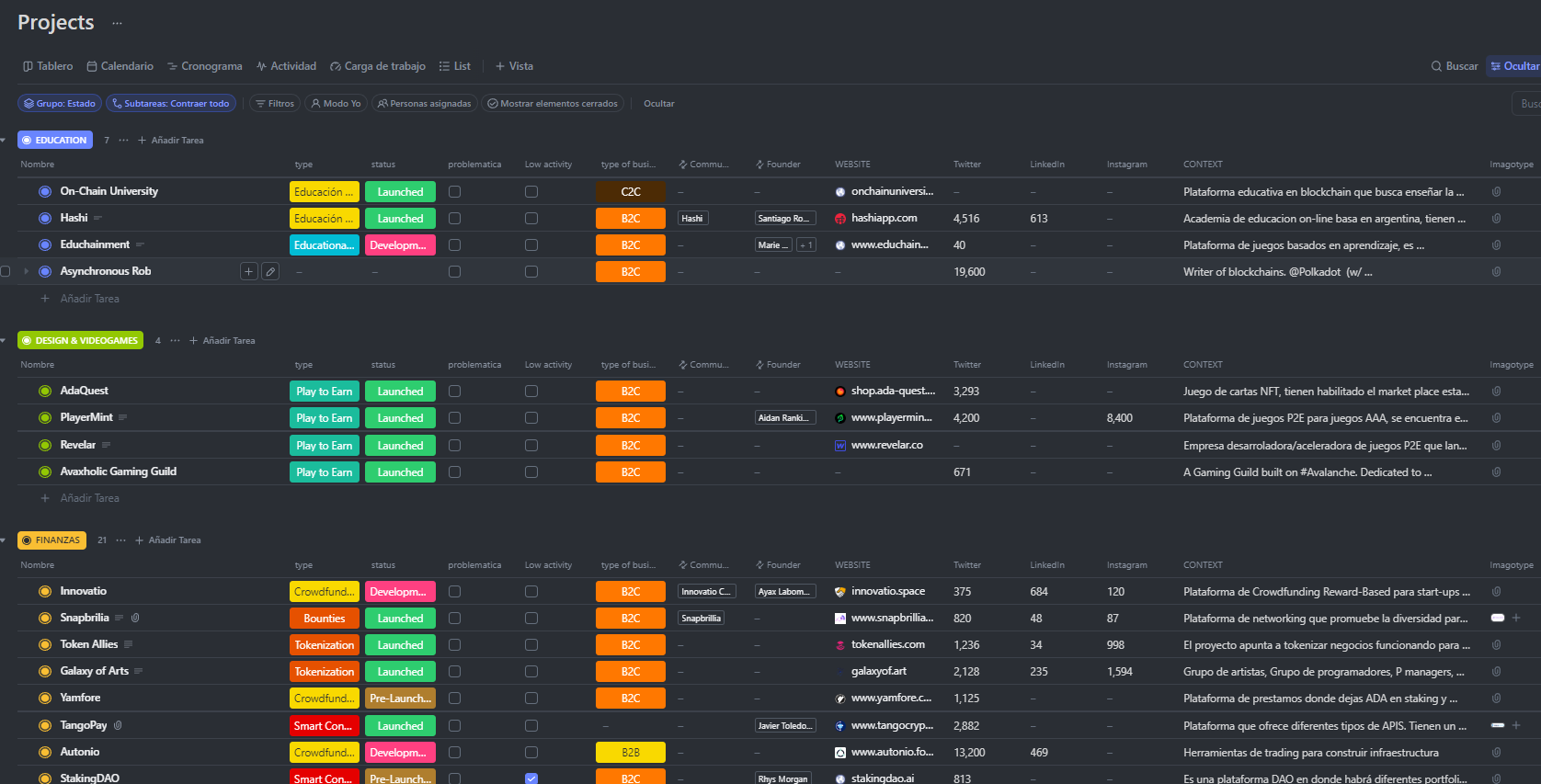Open the Subtareas: Contraer todo dropdown

point(171,104)
